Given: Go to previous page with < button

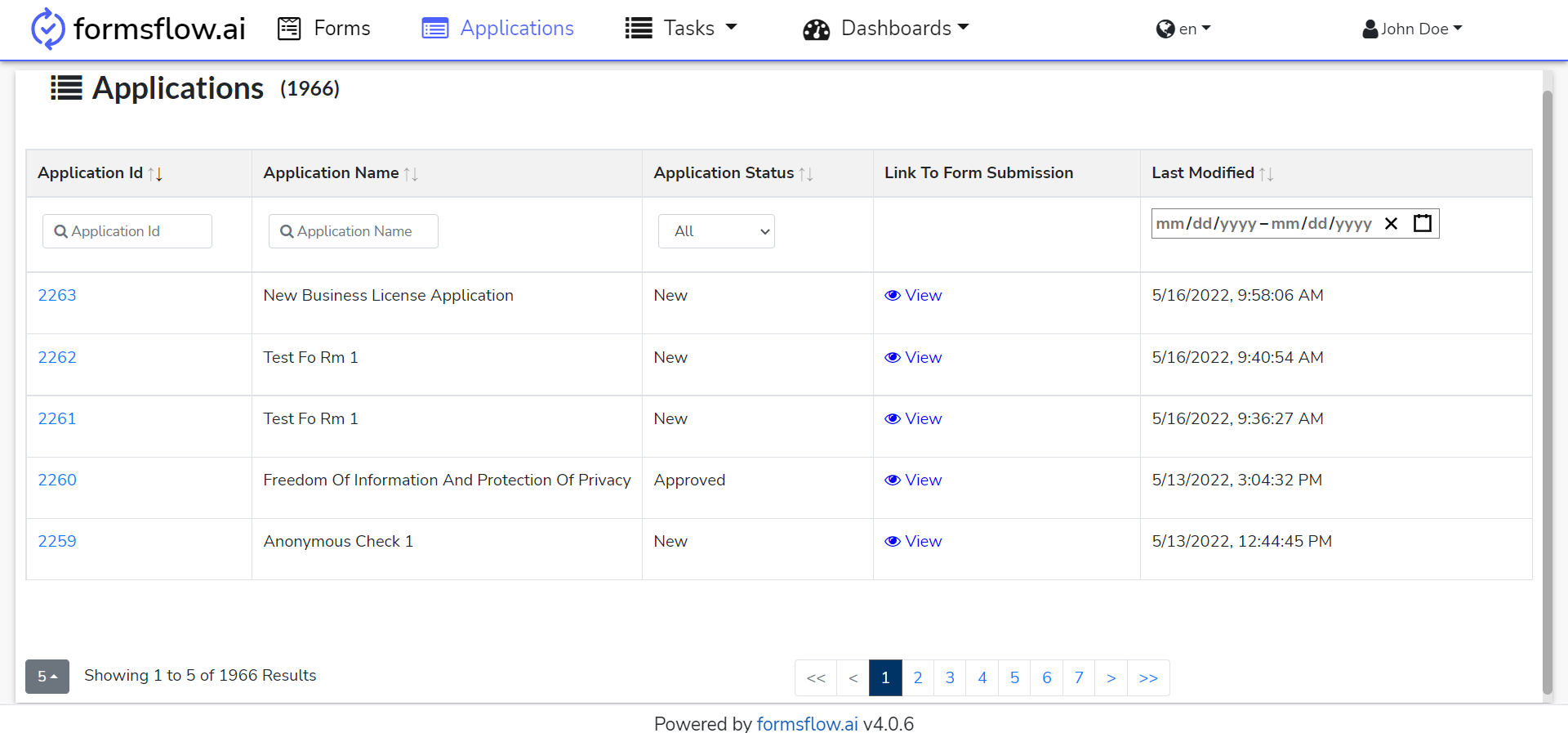Looking at the screenshot, I should [x=853, y=678].
